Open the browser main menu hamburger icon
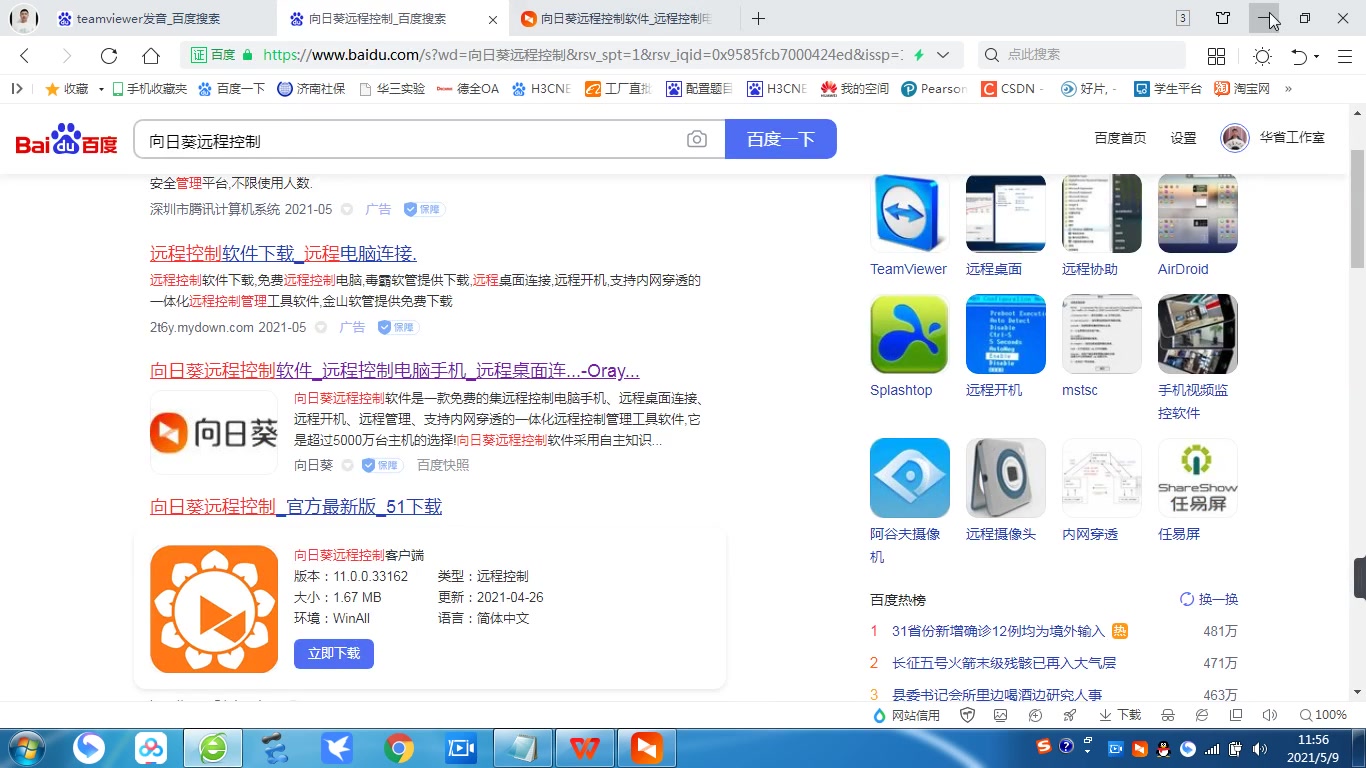 click(1345, 56)
